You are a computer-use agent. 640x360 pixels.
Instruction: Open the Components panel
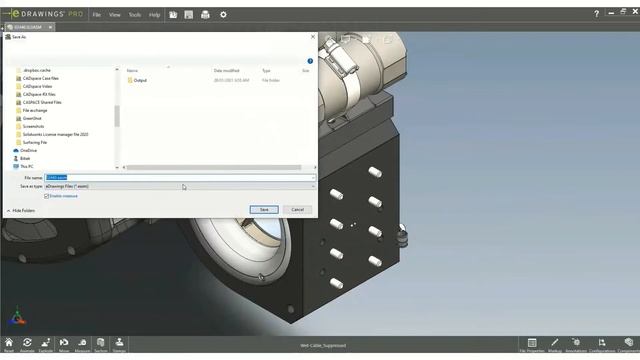[x=629, y=345]
